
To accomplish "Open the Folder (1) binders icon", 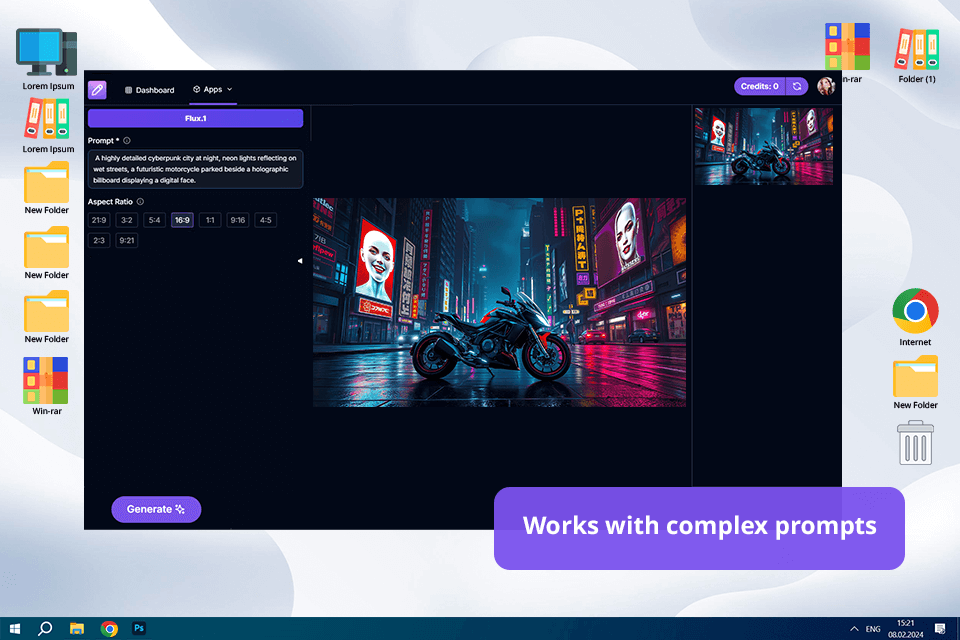I will click(917, 55).
